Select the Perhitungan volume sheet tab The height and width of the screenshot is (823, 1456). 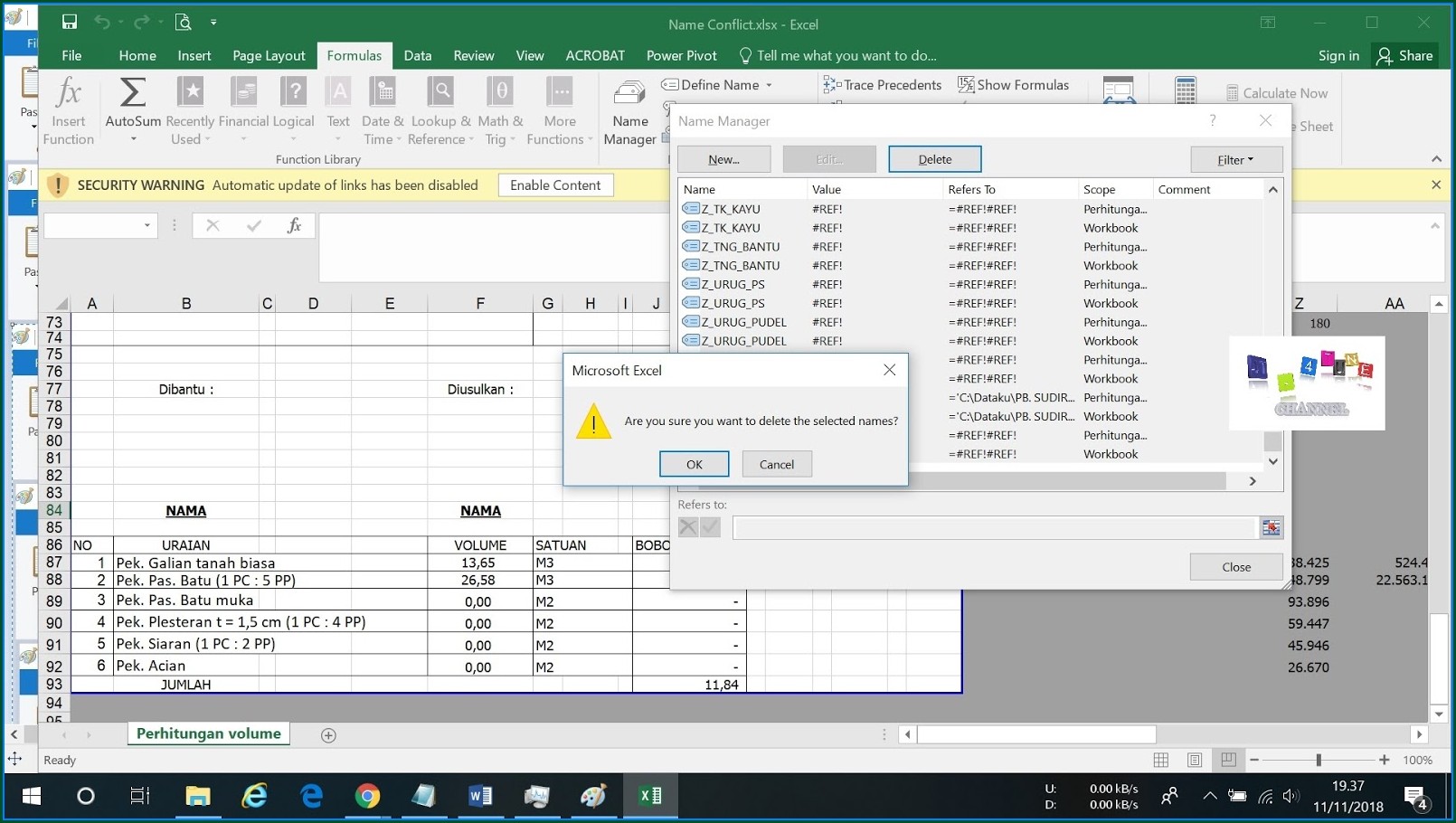point(209,733)
